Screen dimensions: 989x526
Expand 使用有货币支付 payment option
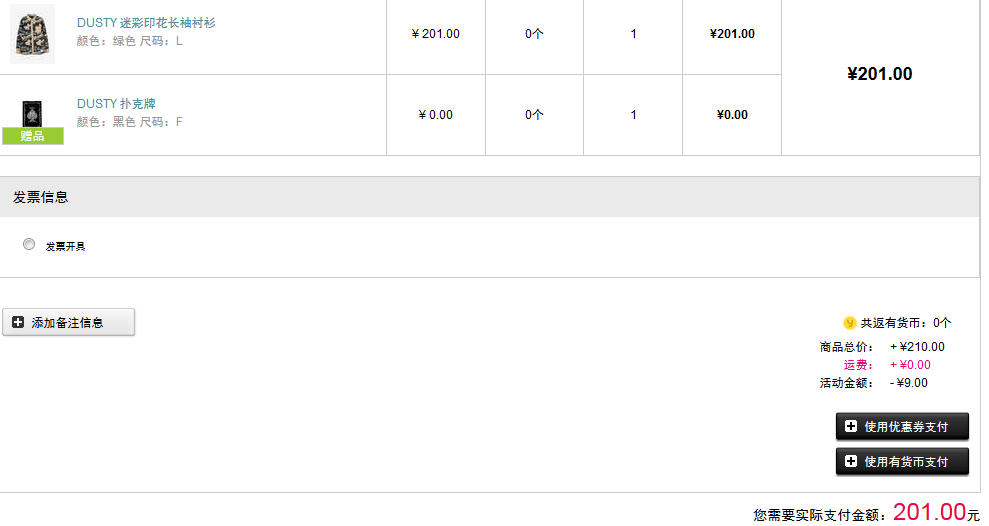(902, 462)
